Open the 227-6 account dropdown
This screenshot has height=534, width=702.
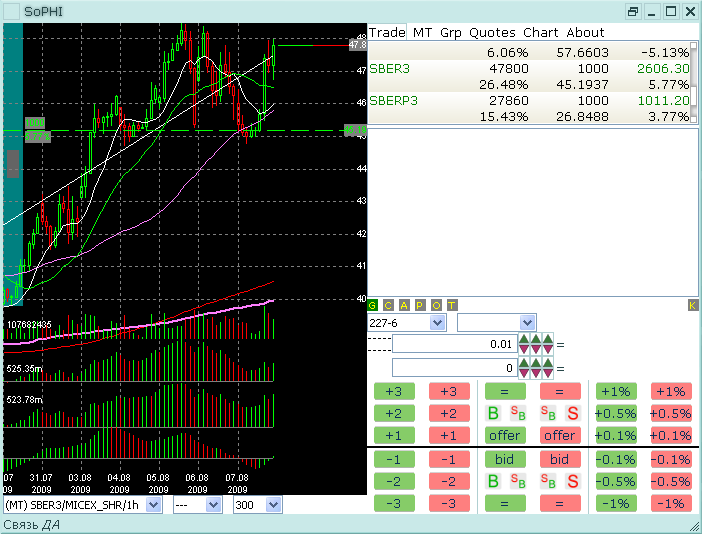point(437,323)
